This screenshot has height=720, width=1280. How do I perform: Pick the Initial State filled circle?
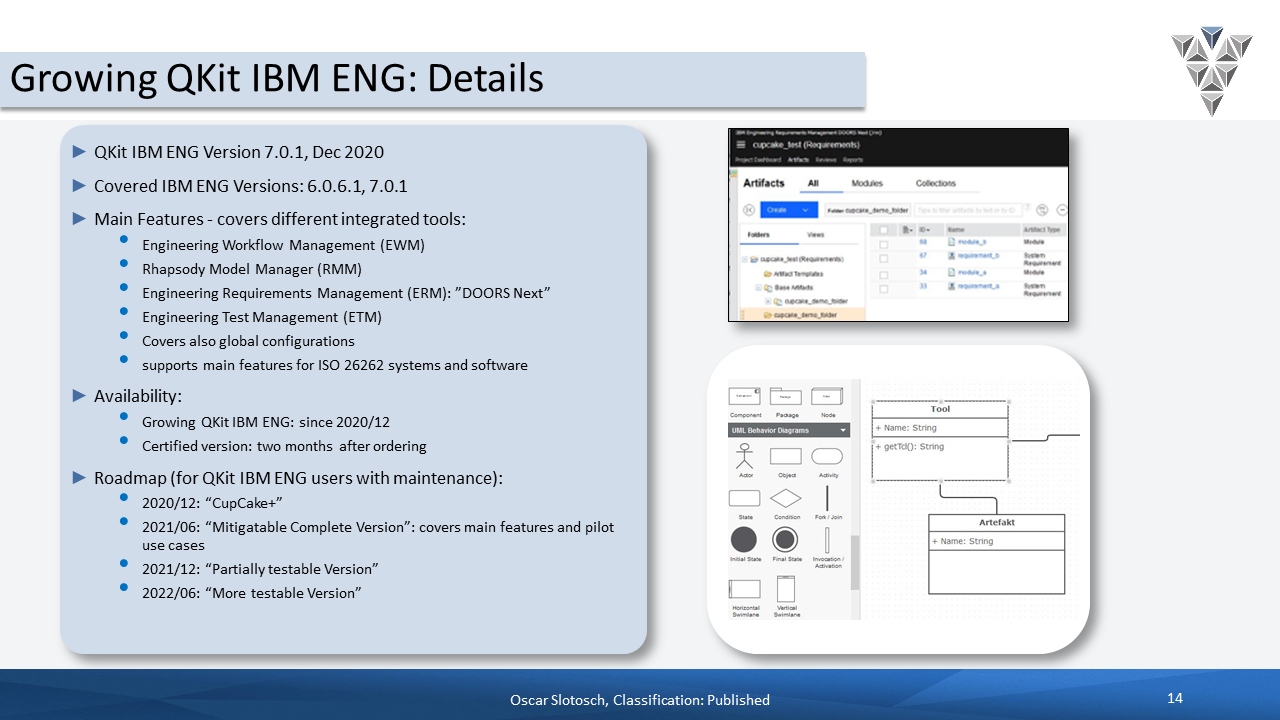pyautogui.click(x=745, y=540)
